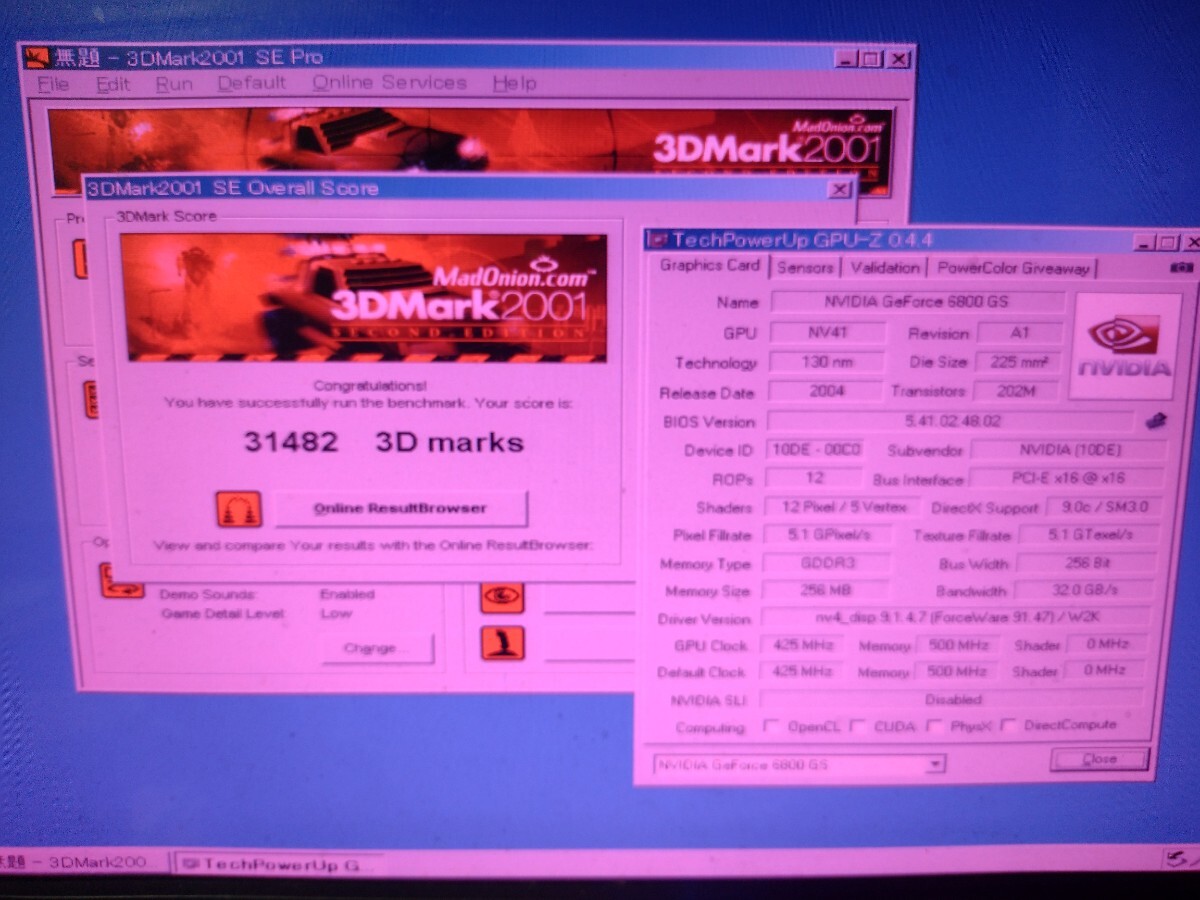The height and width of the screenshot is (900, 1200).
Task: Click the orange eye icon in 3DMark window
Action: (x=502, y=597)
